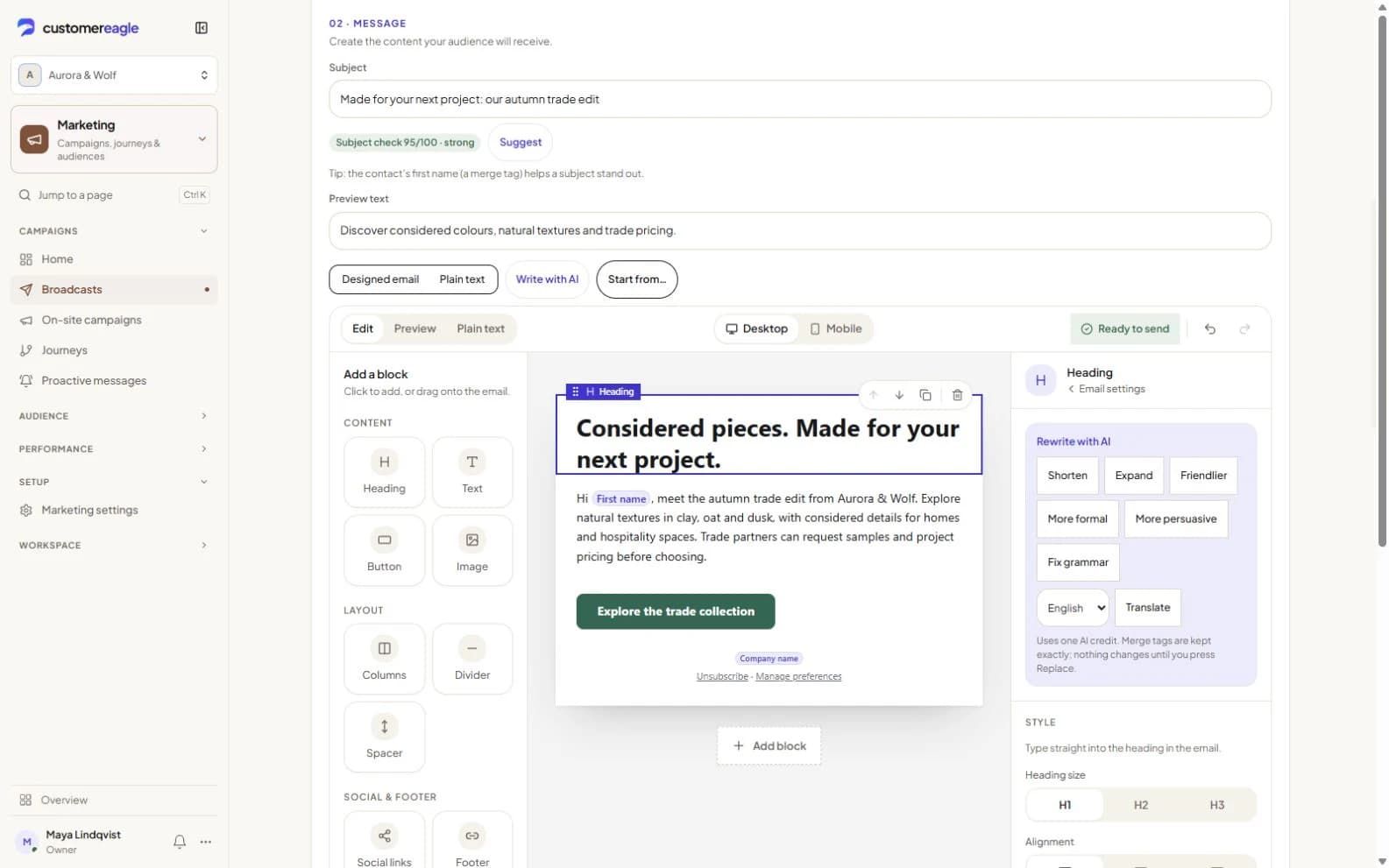Add a Social links block
The height and width of the screenshot is (868, 1389).
(385, 841)
